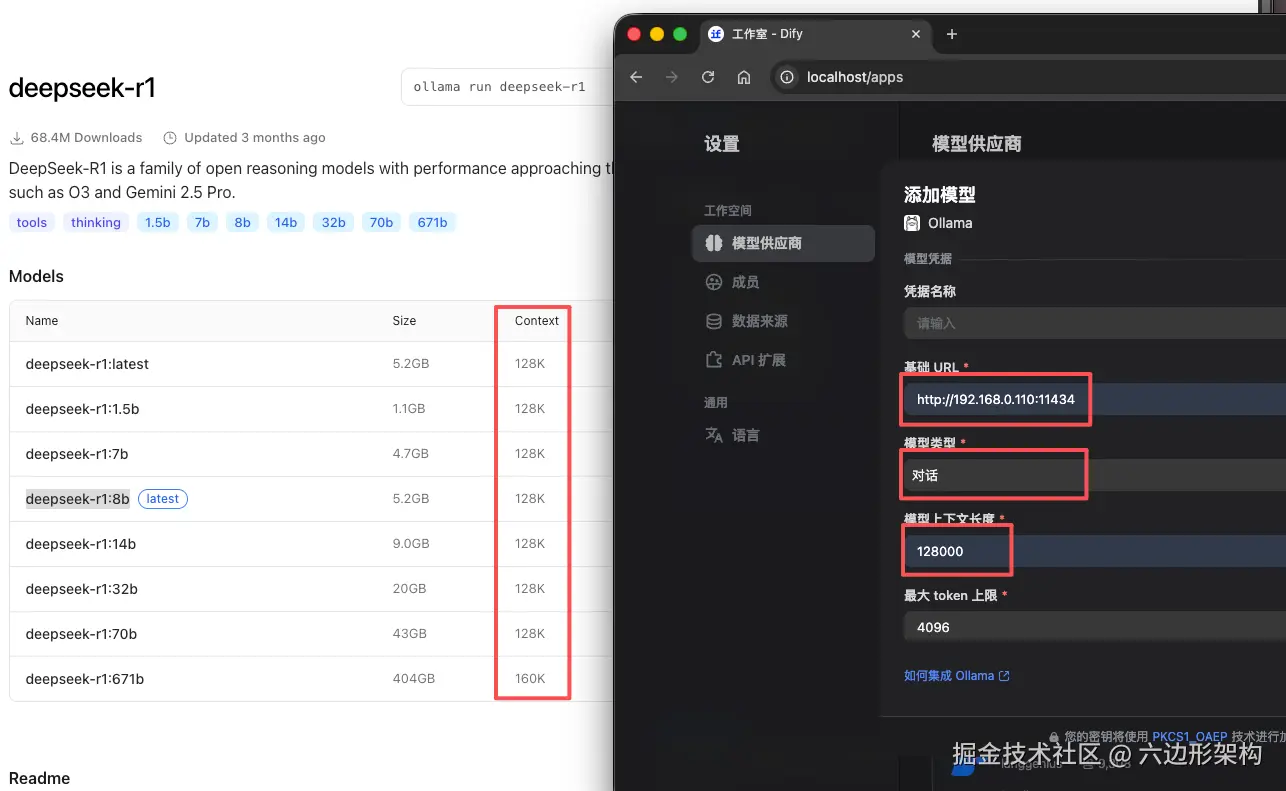Click the Ollama logo icon in dialog
The height and width of the screenshot is (791, 1286).
tap(912, 223)
